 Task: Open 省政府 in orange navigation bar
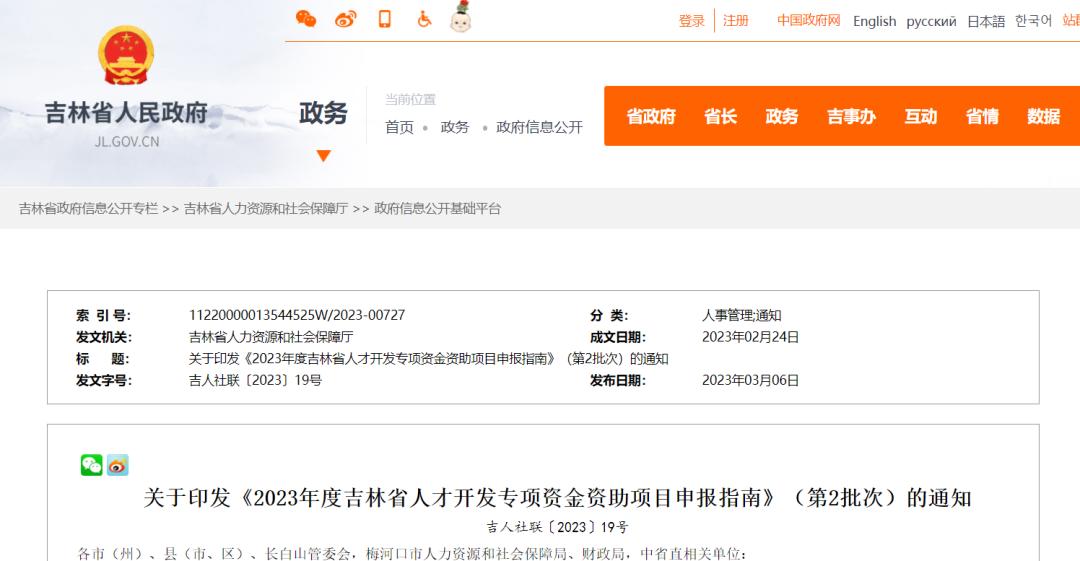651,116
